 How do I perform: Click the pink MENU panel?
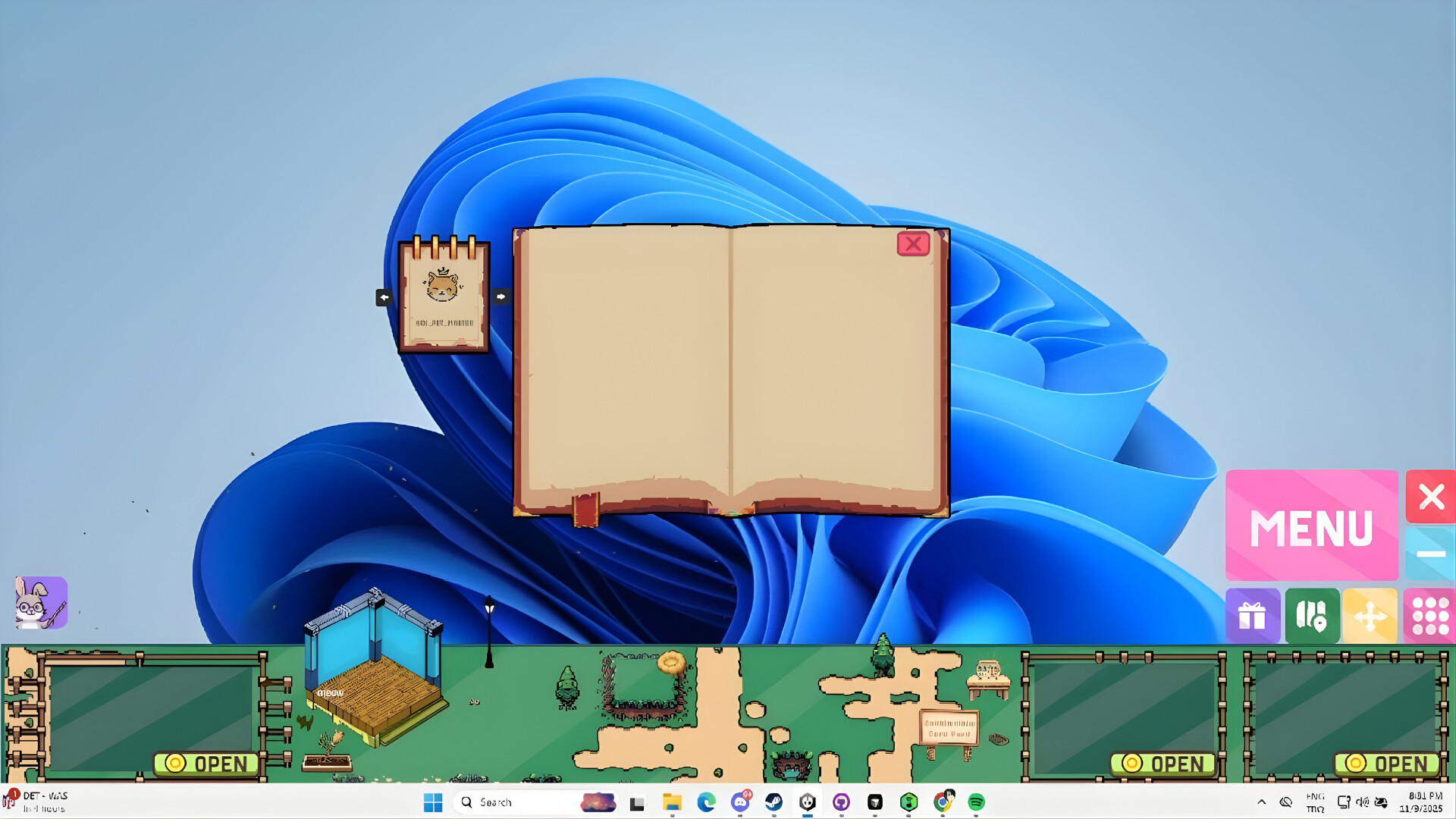[1313, 525]
